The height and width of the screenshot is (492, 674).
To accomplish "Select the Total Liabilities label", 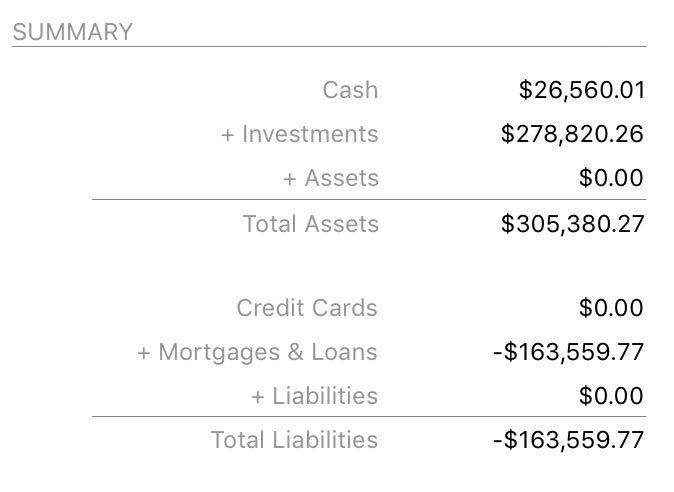I will click(x=294, y=440).
